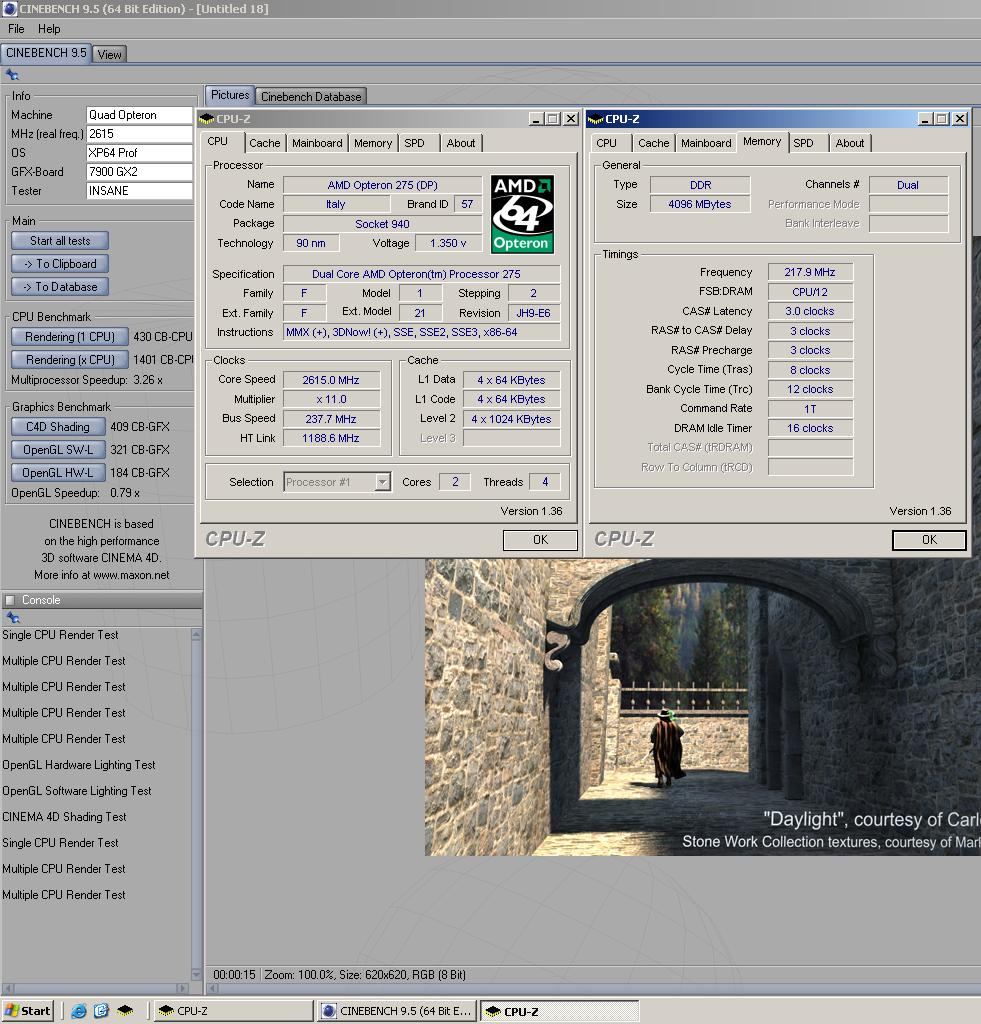Open SPD tab in the CPU-Z memory window

pos(803,143)
